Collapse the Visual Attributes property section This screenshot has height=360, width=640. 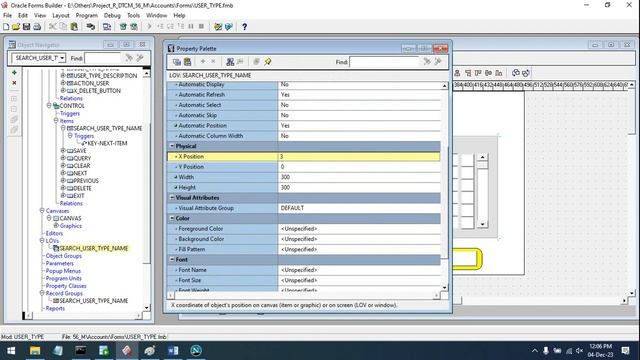[x=172, y=198]
